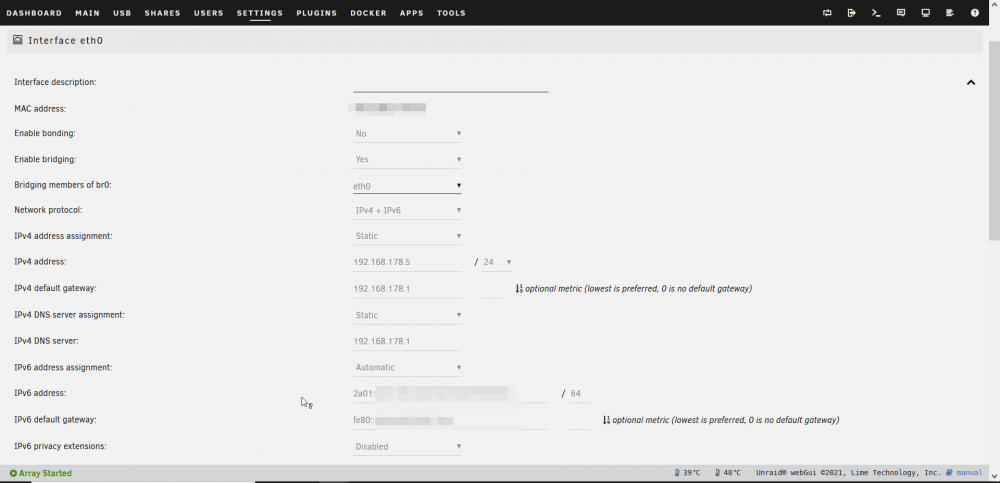Click the Interface description input field
The height and width of the screenshot is (483, 1000).
coord(450,83)
